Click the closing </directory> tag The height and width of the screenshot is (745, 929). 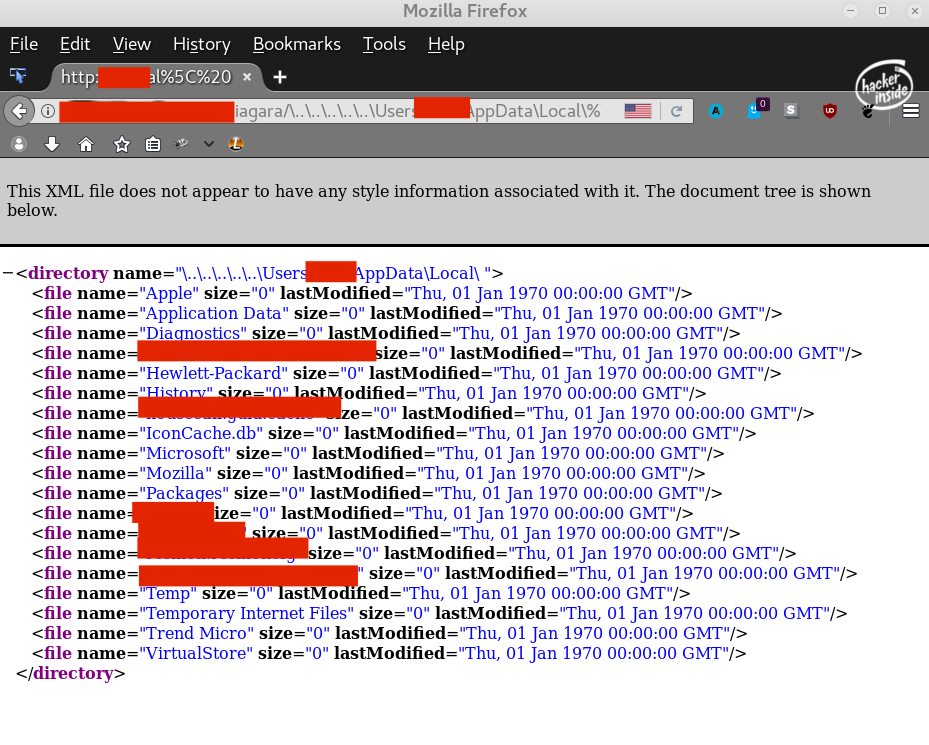[71, 674]
